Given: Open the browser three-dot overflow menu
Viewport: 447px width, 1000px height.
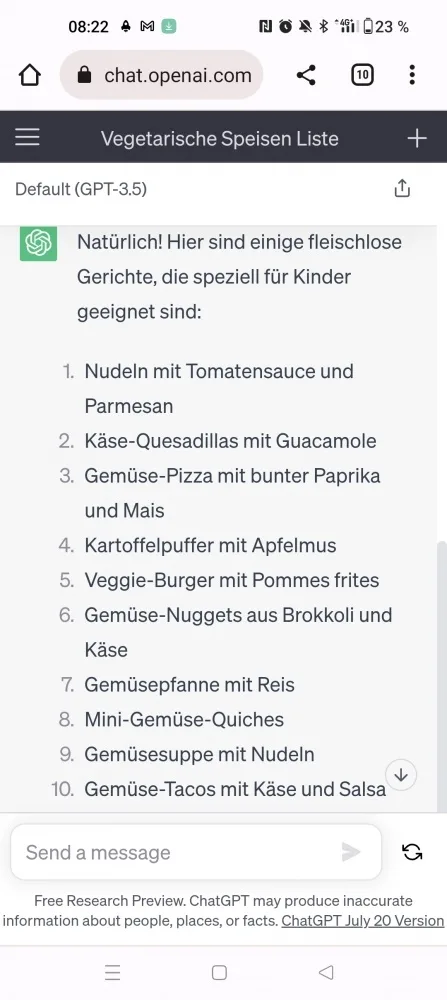Looking at the screenshot, I should pyautogui.click(x=412, y=75).
